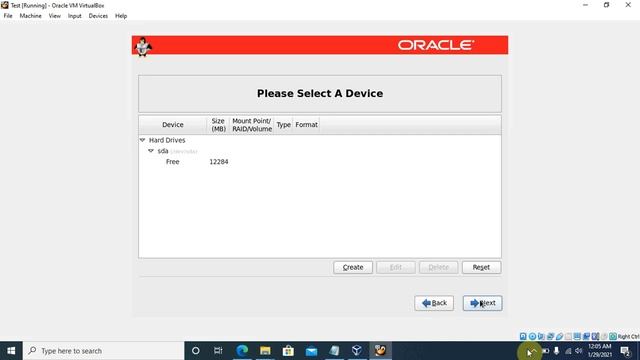Click the display status icon in VirtualBox
The width and height of the screenshot is (640, 360).
(x=577, y=336)
